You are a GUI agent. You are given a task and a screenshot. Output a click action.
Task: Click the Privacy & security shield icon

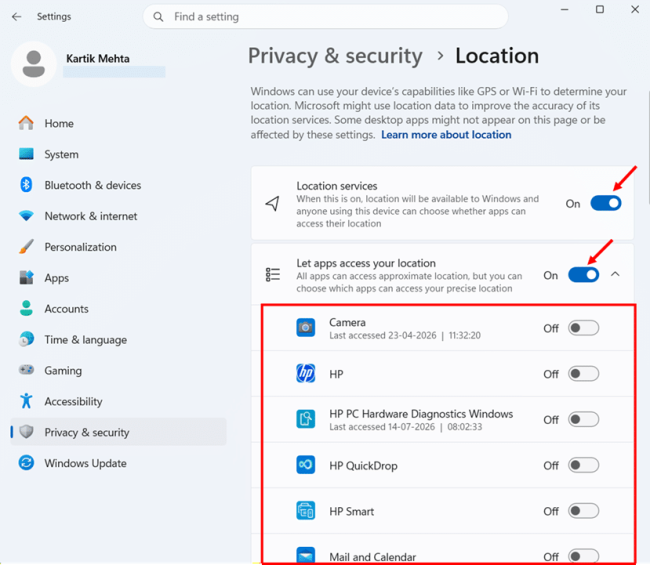tap(26, 432)
